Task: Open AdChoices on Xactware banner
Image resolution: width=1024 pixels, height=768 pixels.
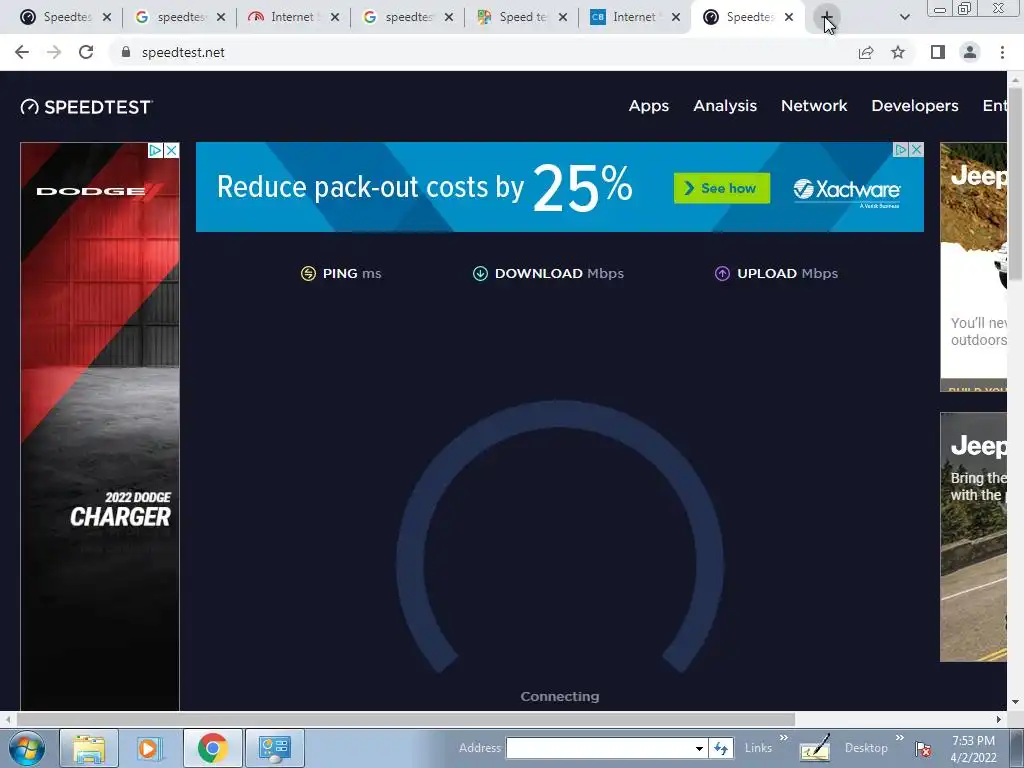Action: click(901, 150)
